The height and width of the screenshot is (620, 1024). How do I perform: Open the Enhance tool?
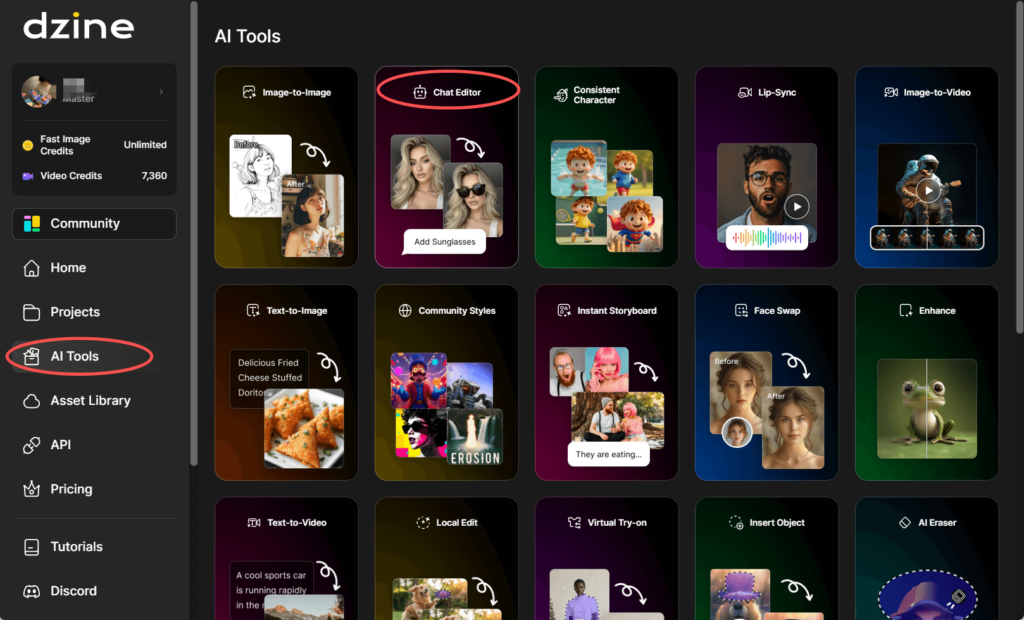coord(926,383)
